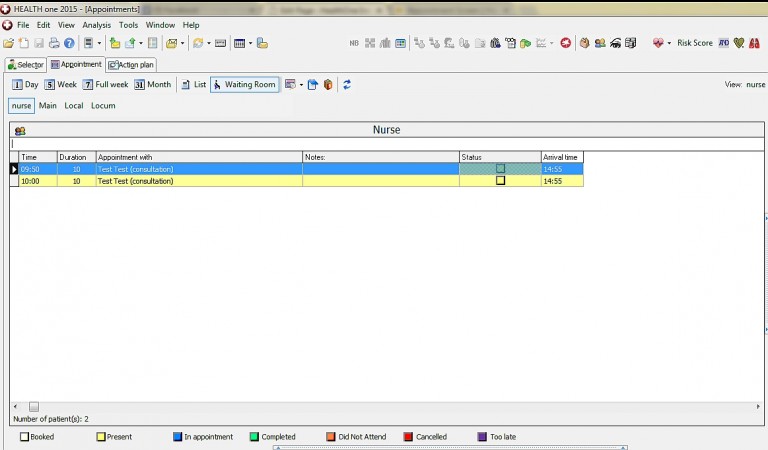Click the calendar grid toolbar icon
The image size is (768, 450).
click(x=240, y=43)
